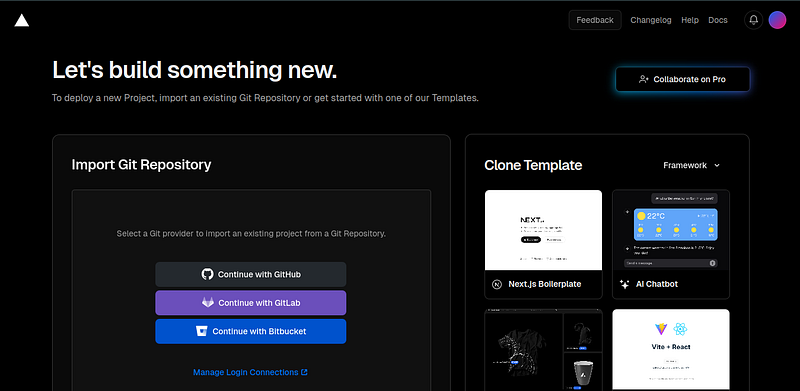Viewport: 800px width, 391px height.
Task: Select the Vite + React template thumbnail
Action: [671, 350]
